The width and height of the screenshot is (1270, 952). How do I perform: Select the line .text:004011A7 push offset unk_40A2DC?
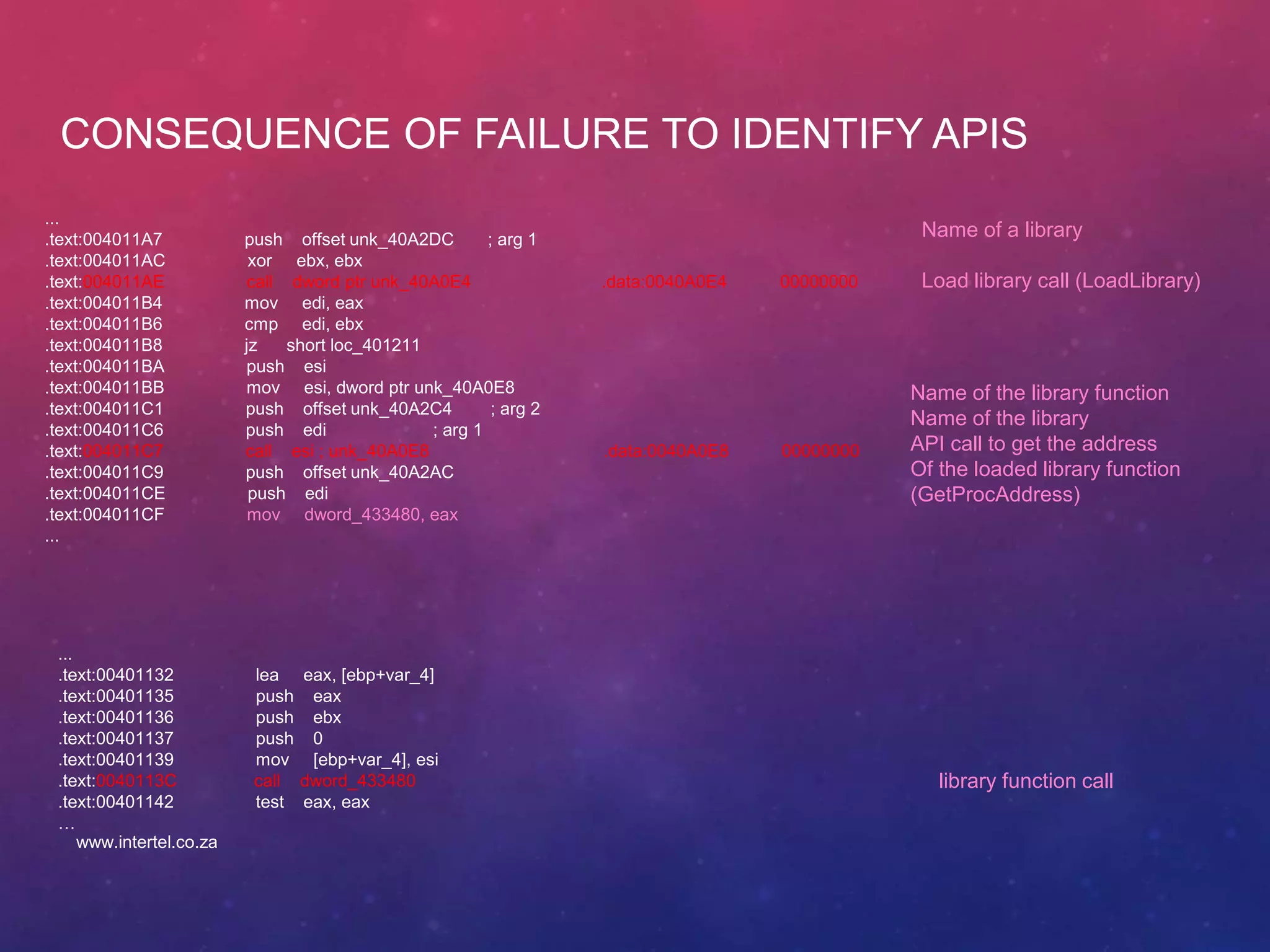(290, 240)
